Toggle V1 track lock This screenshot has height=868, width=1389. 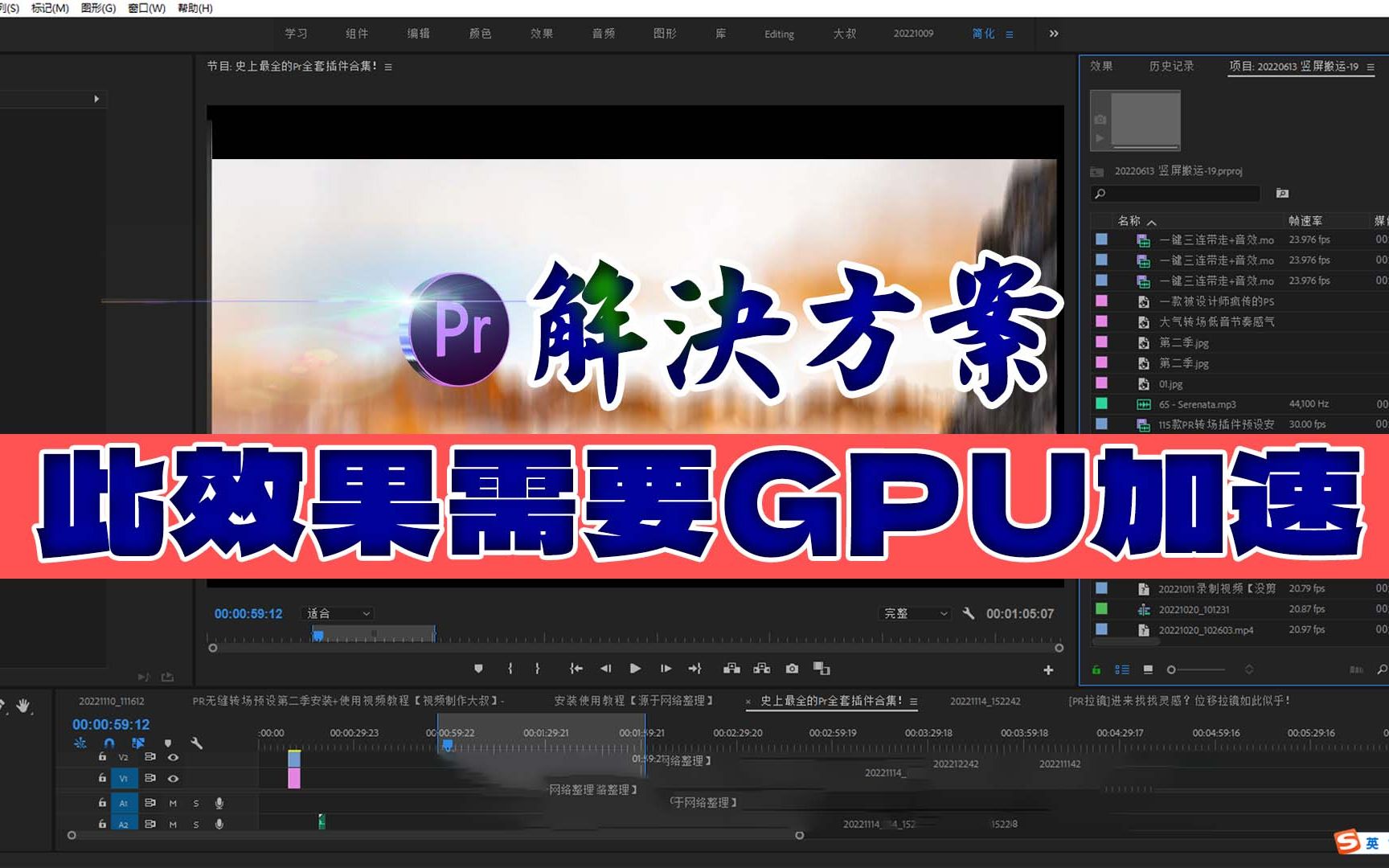(102, 778)
